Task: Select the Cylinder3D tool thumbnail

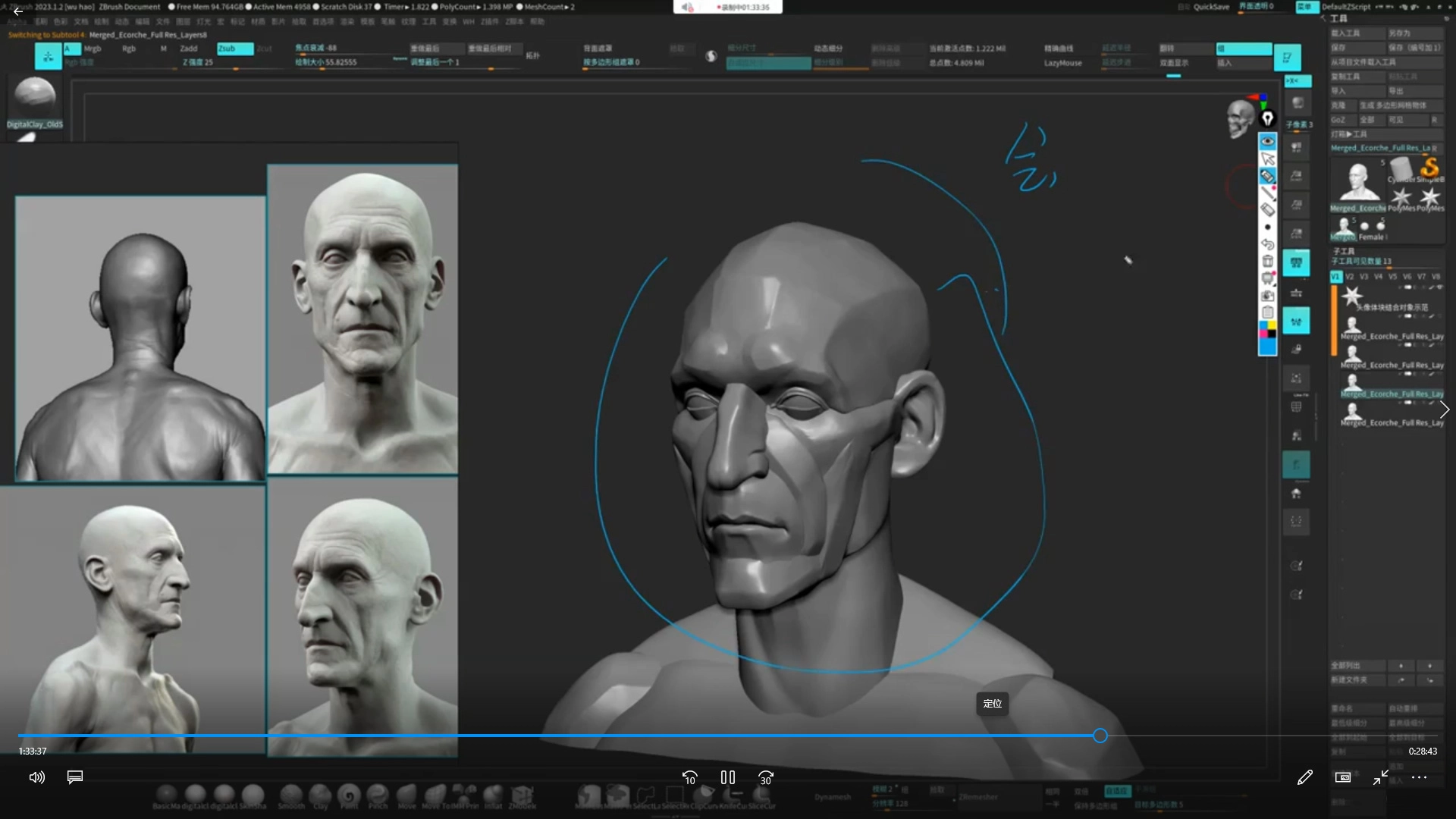Action: pos(1401,168)
